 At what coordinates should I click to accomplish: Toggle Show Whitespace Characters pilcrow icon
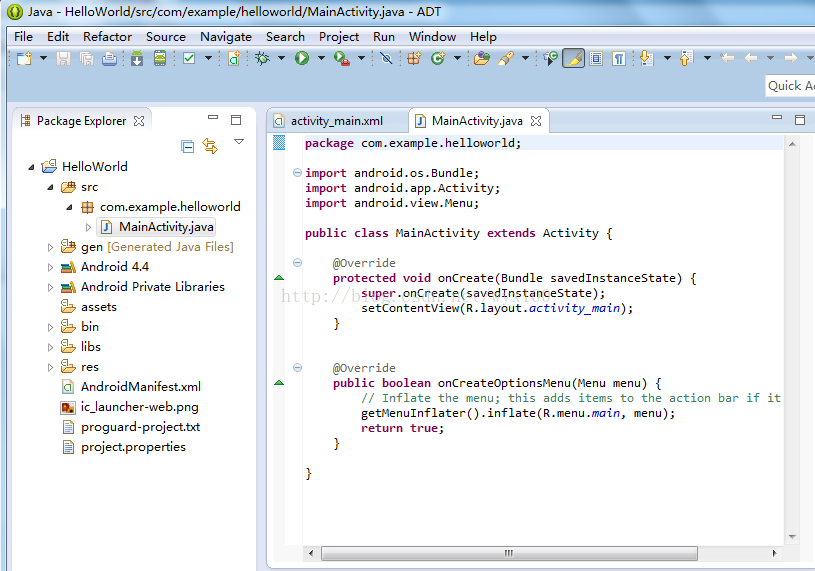click(619, 58)
